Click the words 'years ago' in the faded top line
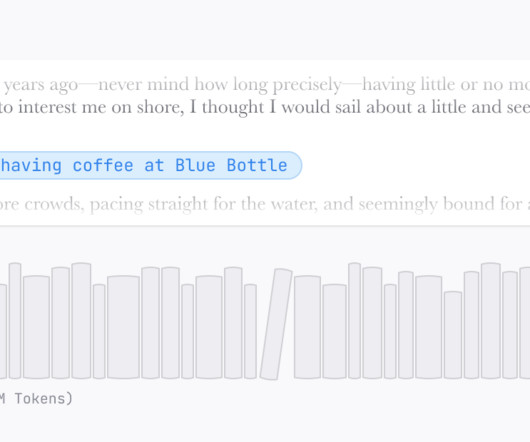Image resolution: width=530 pixels, height=442 pixels. pyautogui.click(x=41, y=85)
